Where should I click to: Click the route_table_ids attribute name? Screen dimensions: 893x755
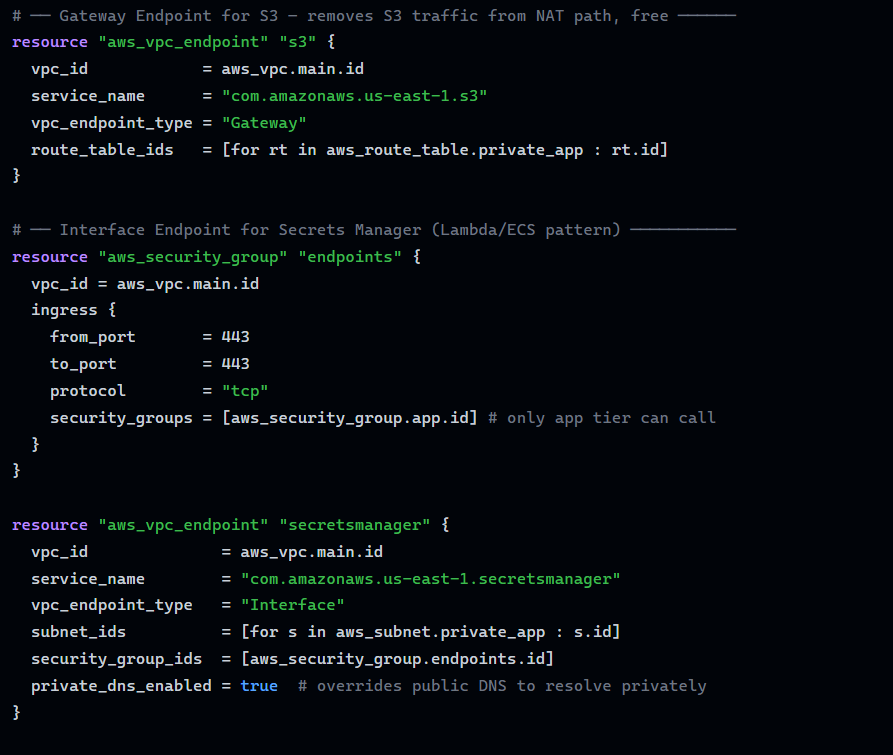102,150
